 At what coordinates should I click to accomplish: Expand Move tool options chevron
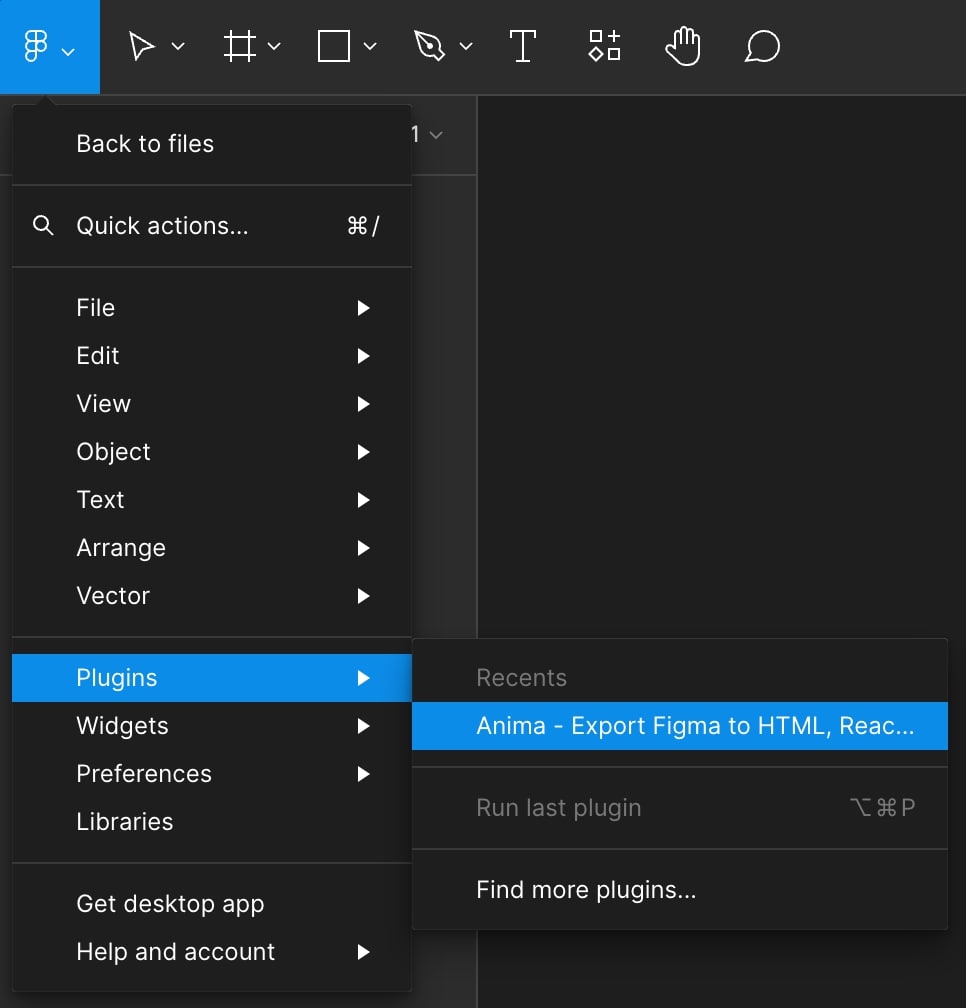click(x=178, y=47)
